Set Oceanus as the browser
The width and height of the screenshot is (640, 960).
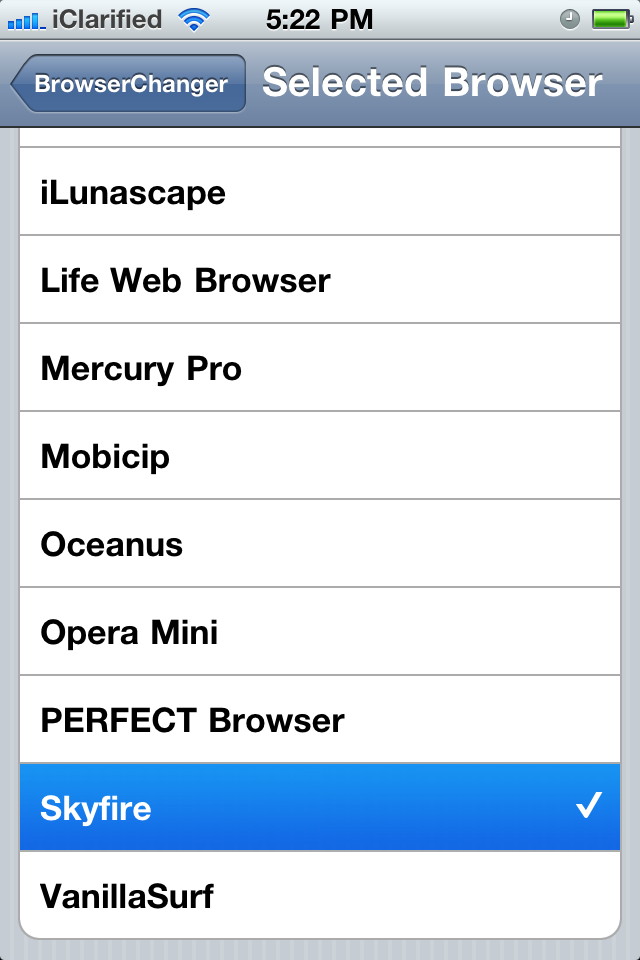pyautogui.click(x=320, y=544)
